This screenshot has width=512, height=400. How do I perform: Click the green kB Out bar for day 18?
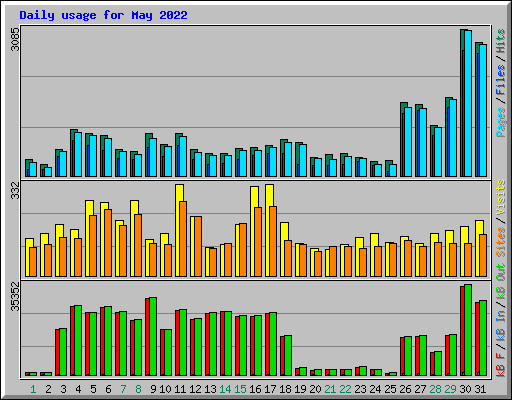288,355
